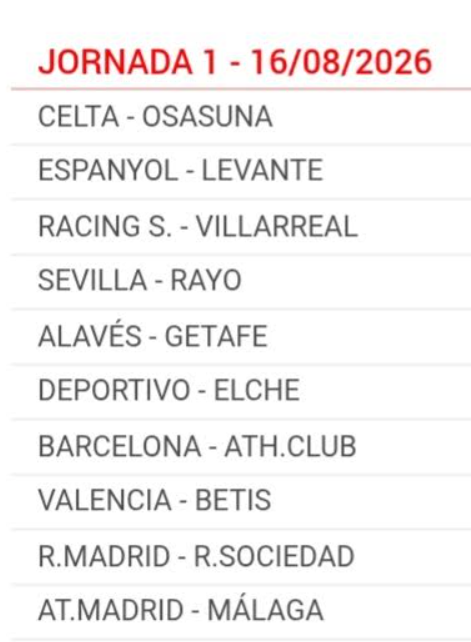The image size is (471, 642).
Task: Click the team name R.SOCIEDAD
Action: [x=274, y=556]
